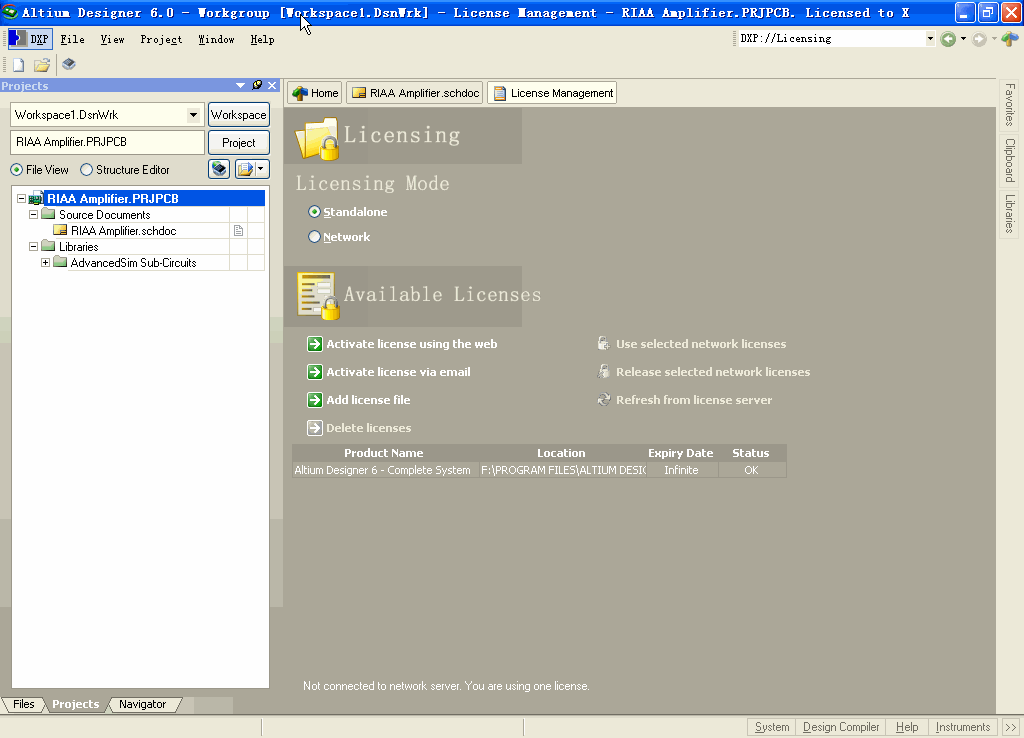Image resolution: width=1024 pixels, height=738 pixels.
Task: Create a new document with toolbar icon
Action: coord(18,65)
